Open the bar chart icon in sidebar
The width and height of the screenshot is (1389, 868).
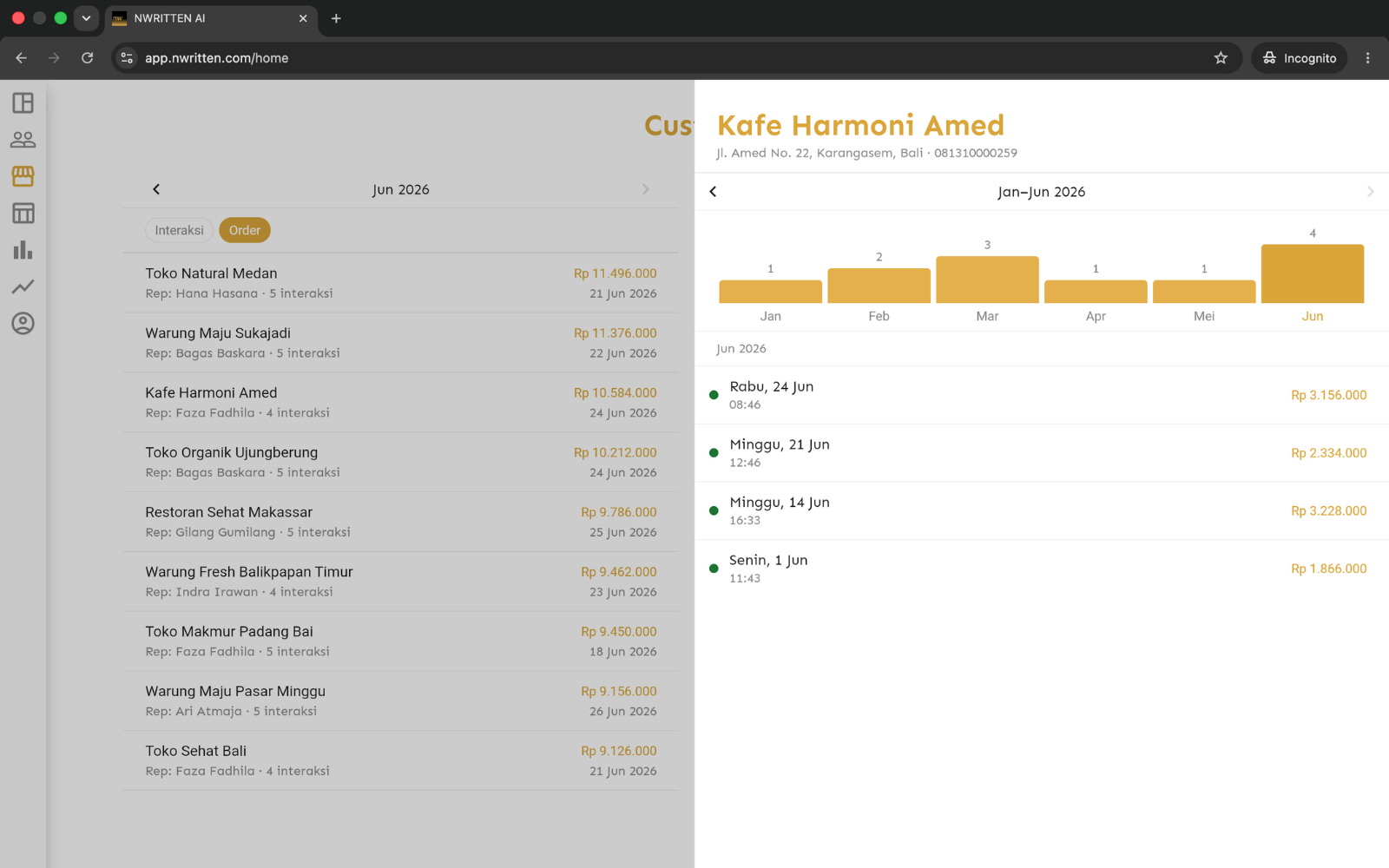23,250
